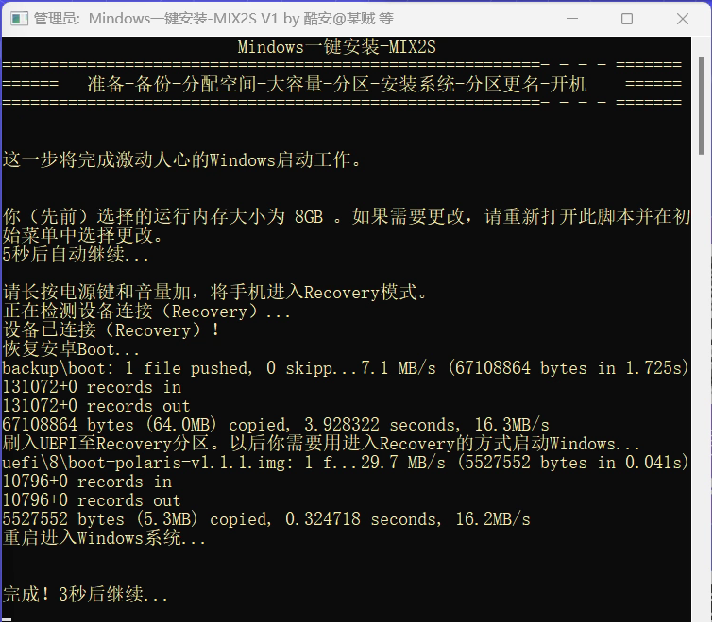This screenshot has width=712, height=622.
Task: Click the '5秒后自动继续...' line
Action: tap(90, 255)
